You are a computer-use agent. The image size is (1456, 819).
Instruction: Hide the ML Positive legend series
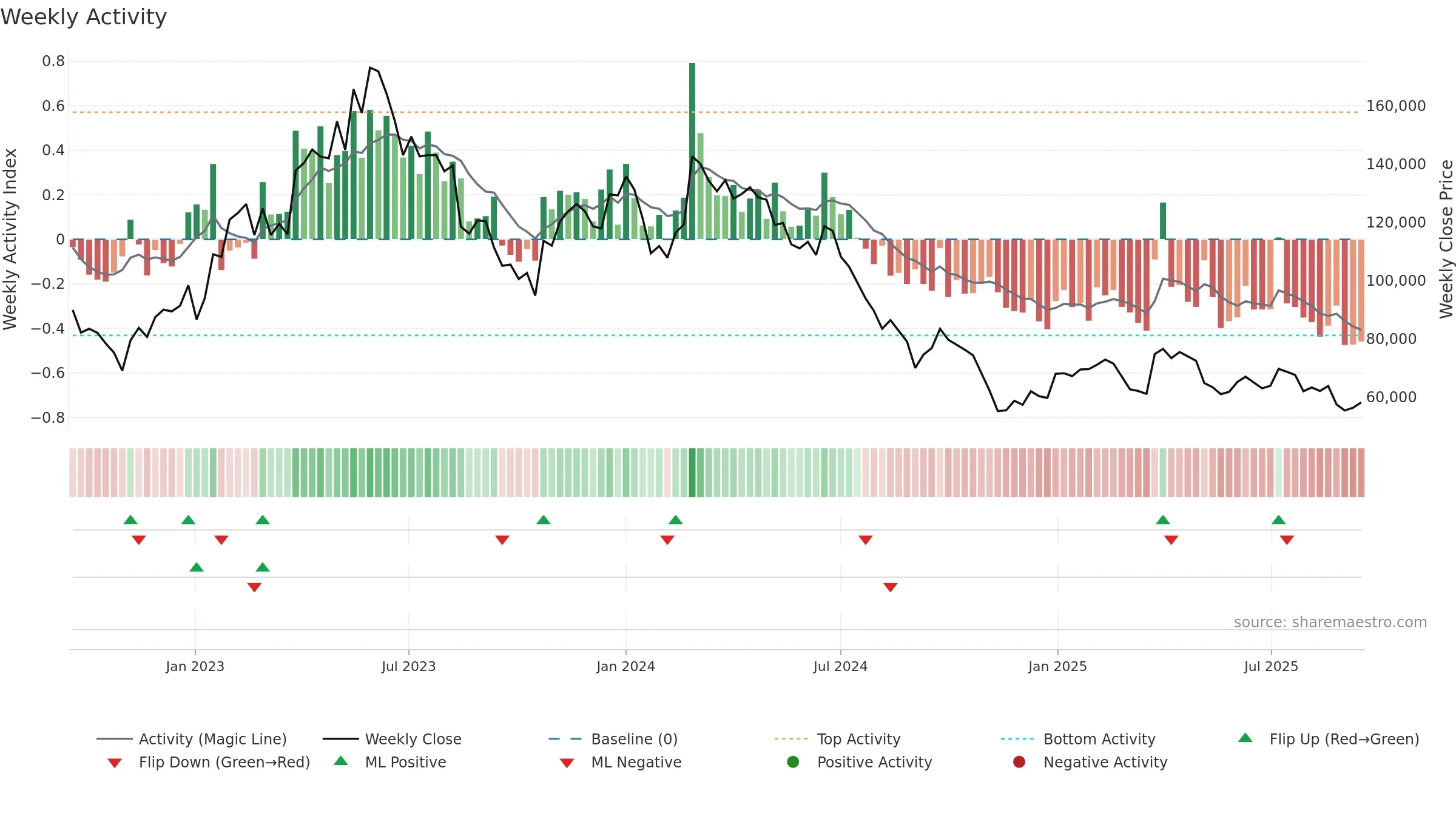390,762
